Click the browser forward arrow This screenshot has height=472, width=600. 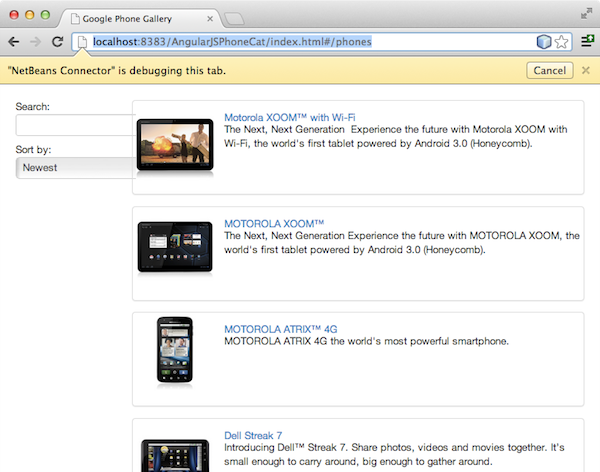pos(36,42)
